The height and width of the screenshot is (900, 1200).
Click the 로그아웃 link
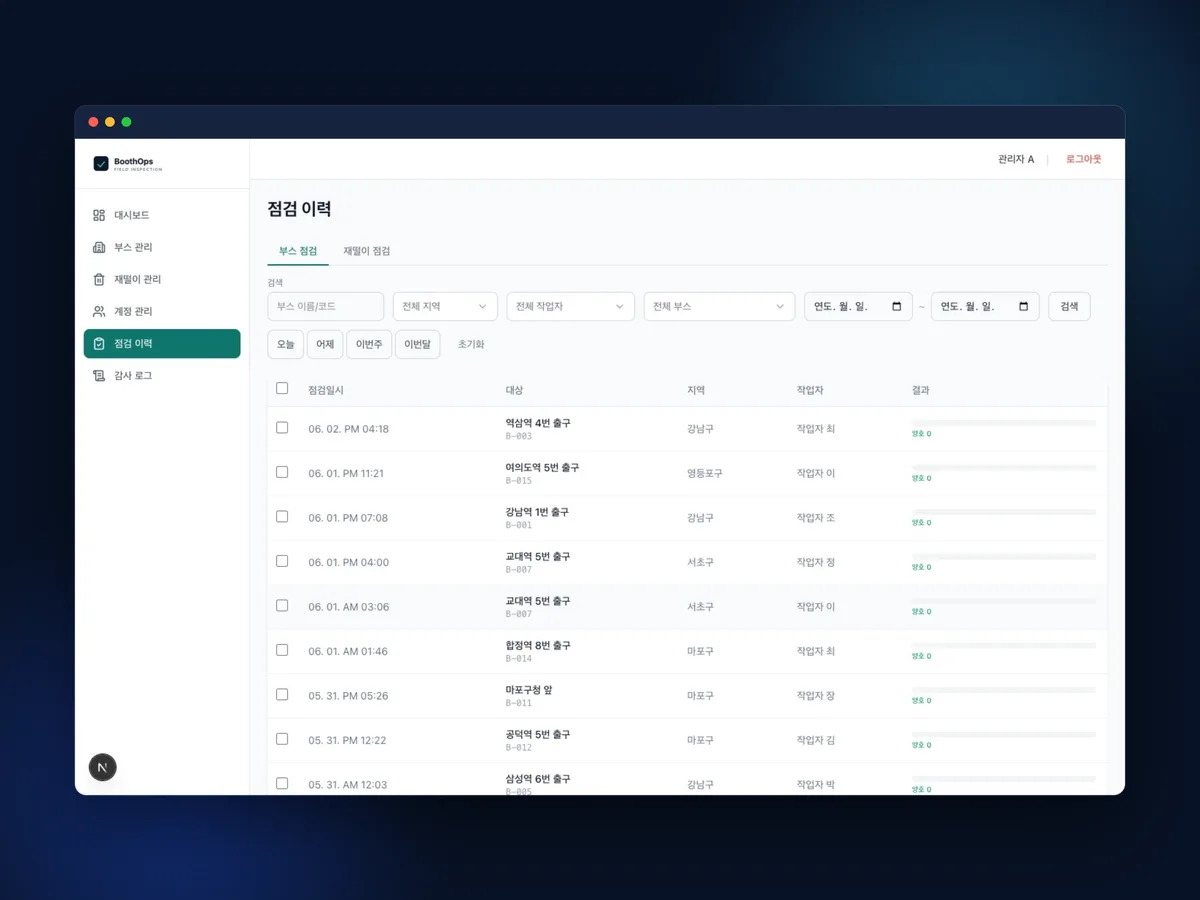(1083, 159)
